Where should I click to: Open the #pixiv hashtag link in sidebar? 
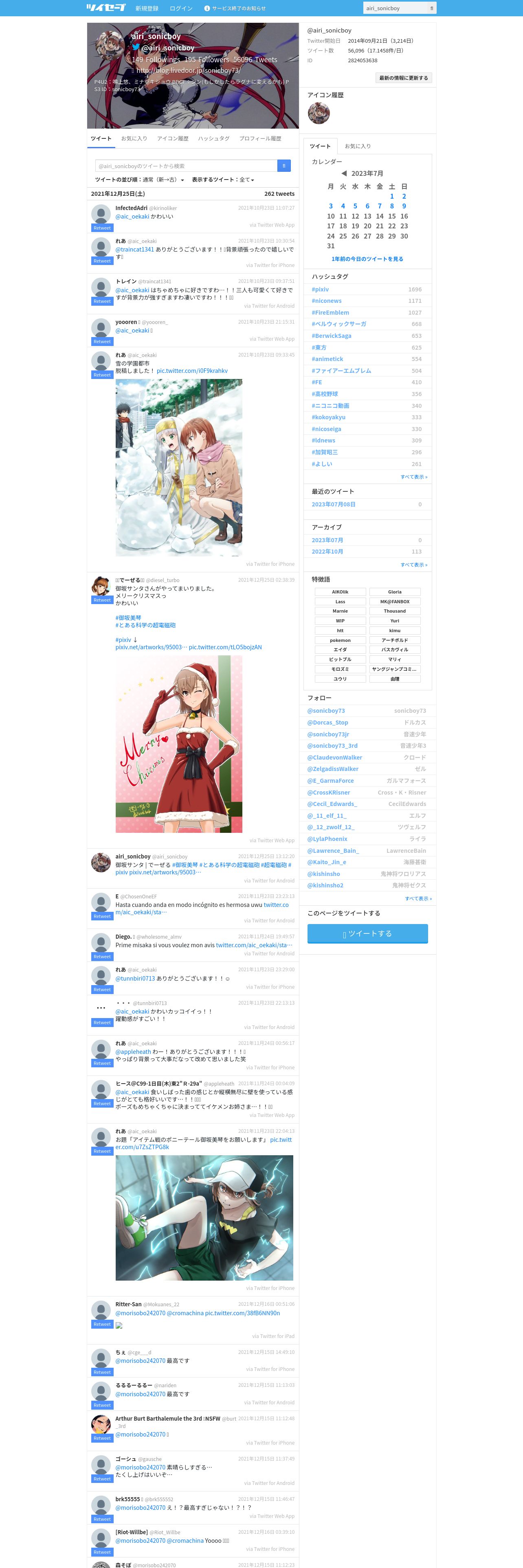coord(320,290)
